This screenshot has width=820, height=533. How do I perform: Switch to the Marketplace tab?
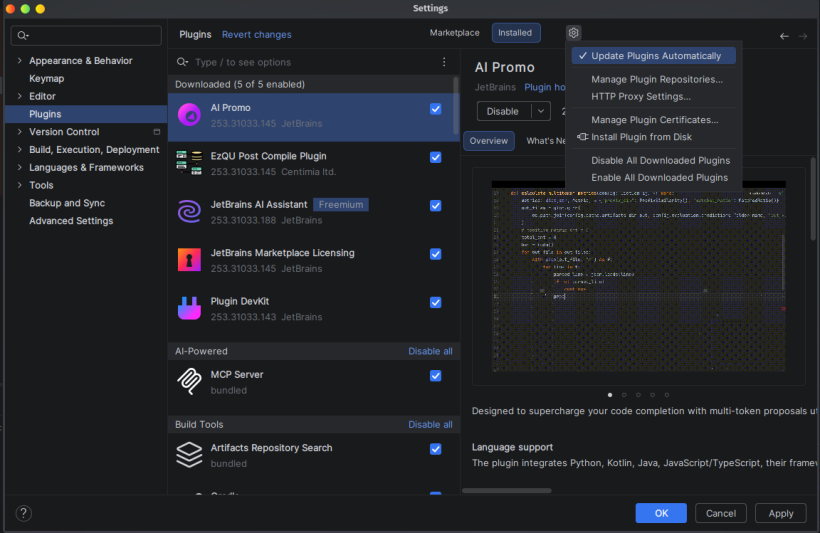[454, 33]
